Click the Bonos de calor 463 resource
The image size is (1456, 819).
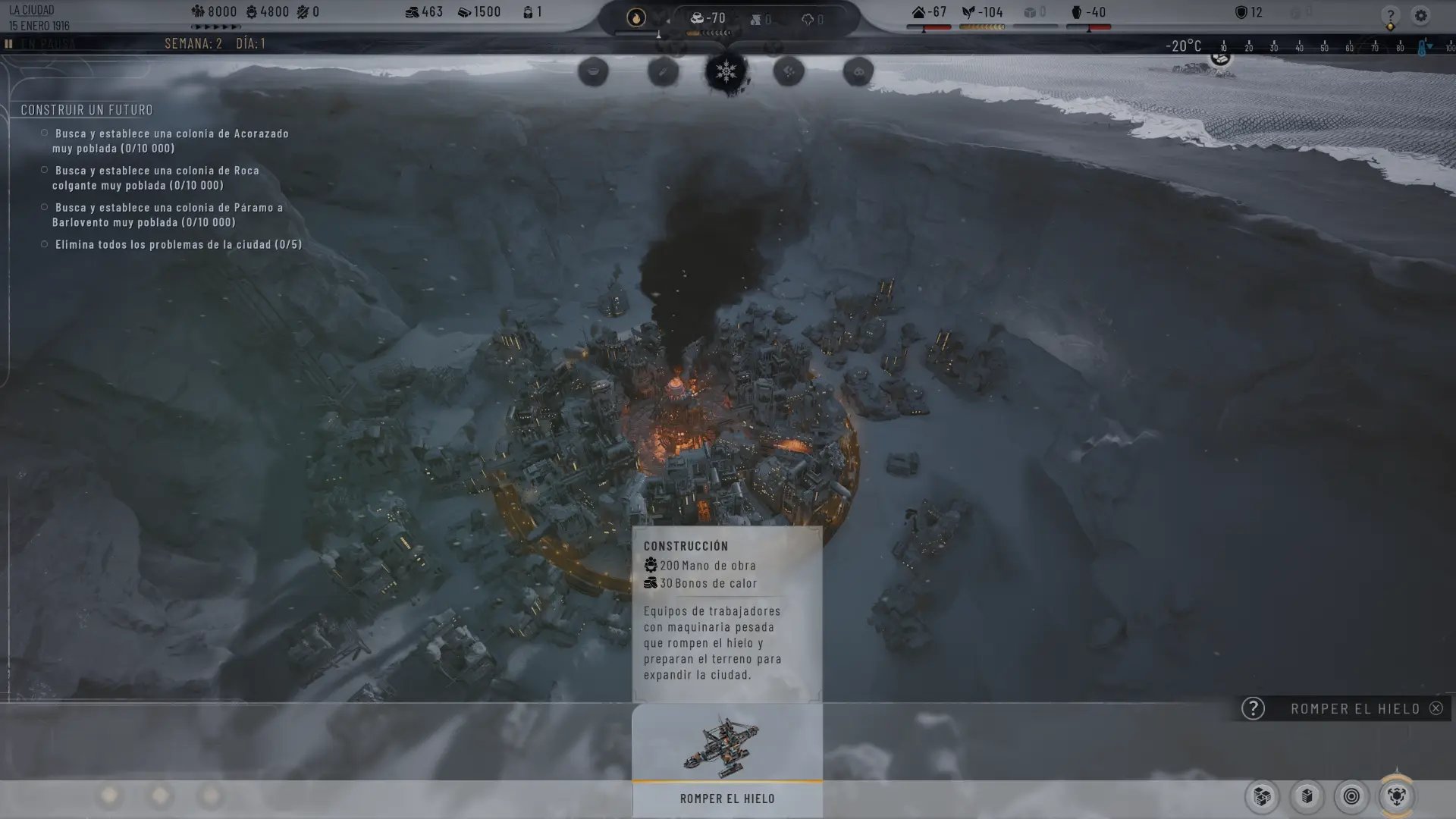(424, 12)
